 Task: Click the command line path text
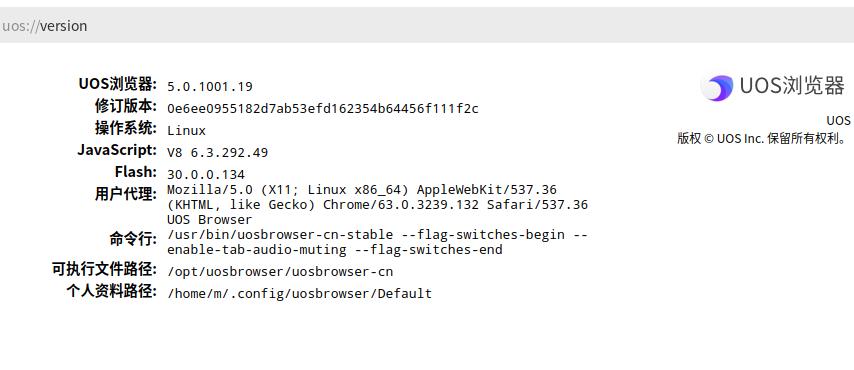[377, 242]
